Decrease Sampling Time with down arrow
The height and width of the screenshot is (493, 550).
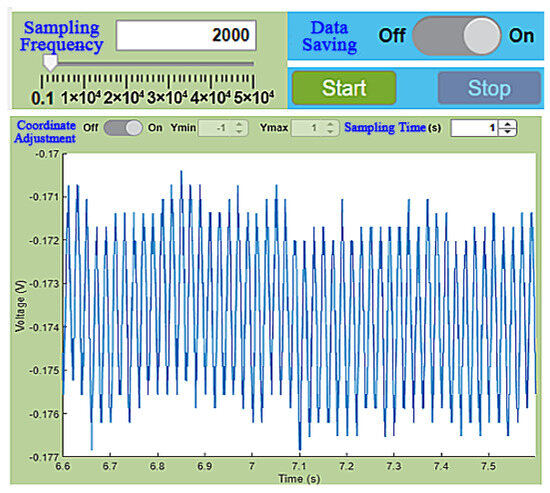(x=508, y=132)
